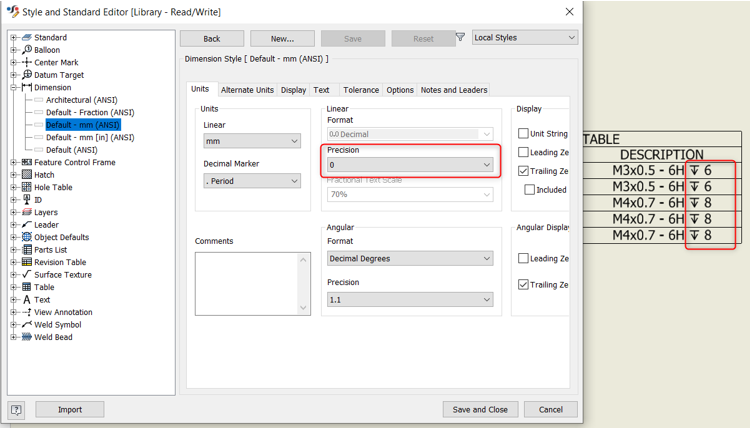Open the Angular Format Decimal Degrees dropdown
This screenshot has height=431, width=750.
click(x=410, y=258)
